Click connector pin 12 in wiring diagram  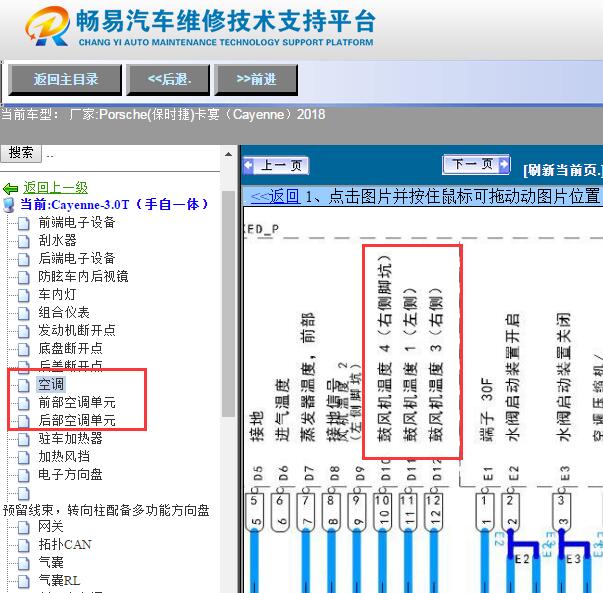click(433, 512)
